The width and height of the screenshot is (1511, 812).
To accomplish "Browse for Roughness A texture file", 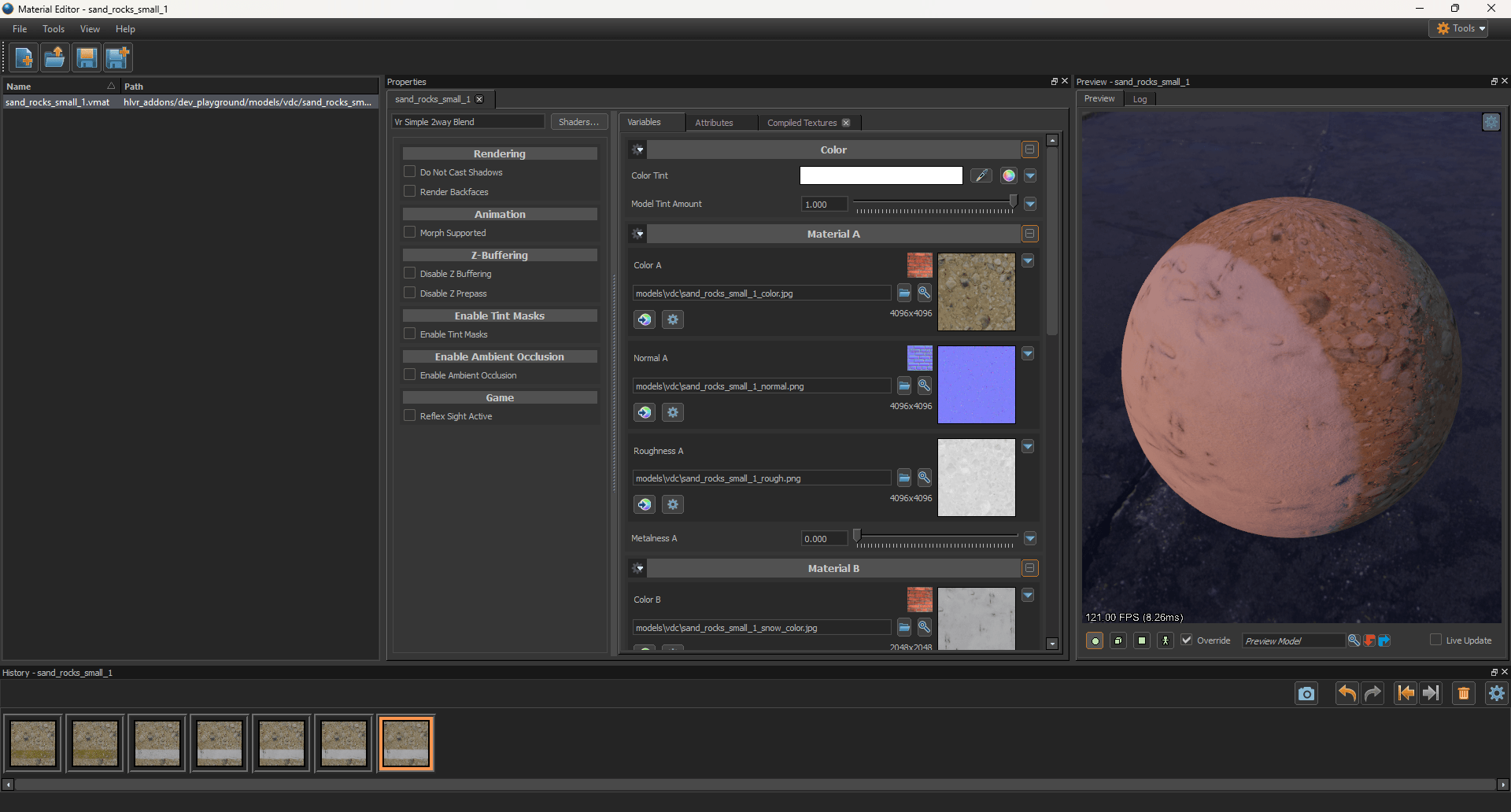I will [904, 478].
